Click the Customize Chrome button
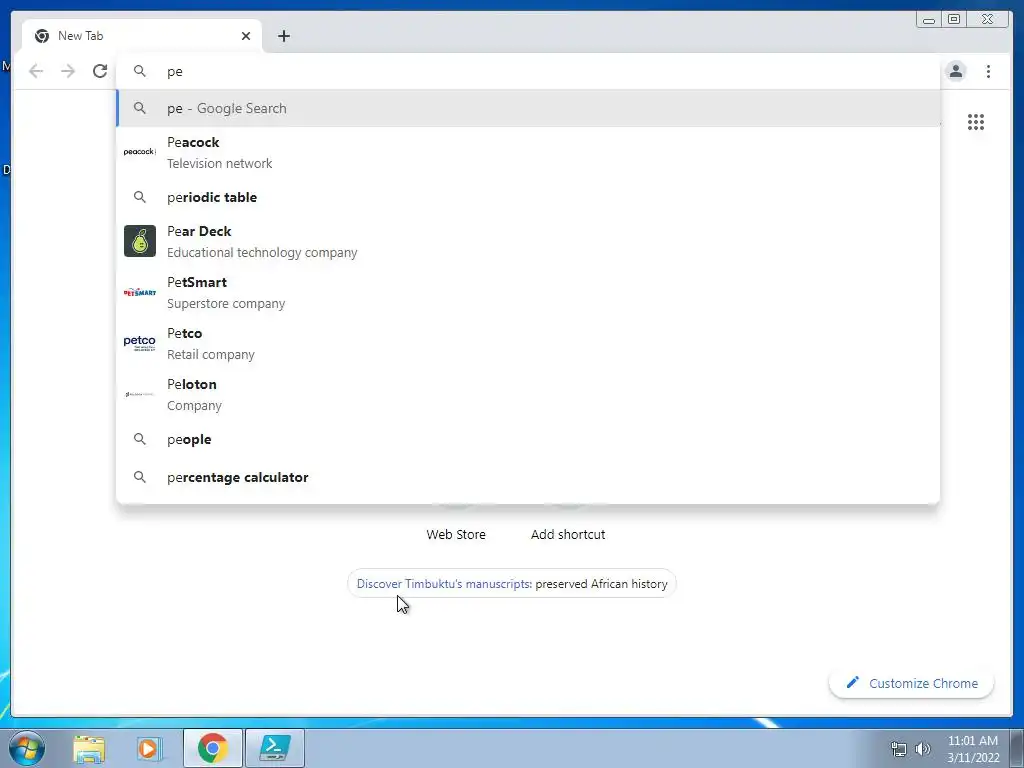Viewport: 1024px width, 768px height. click(x=912, y=683)
